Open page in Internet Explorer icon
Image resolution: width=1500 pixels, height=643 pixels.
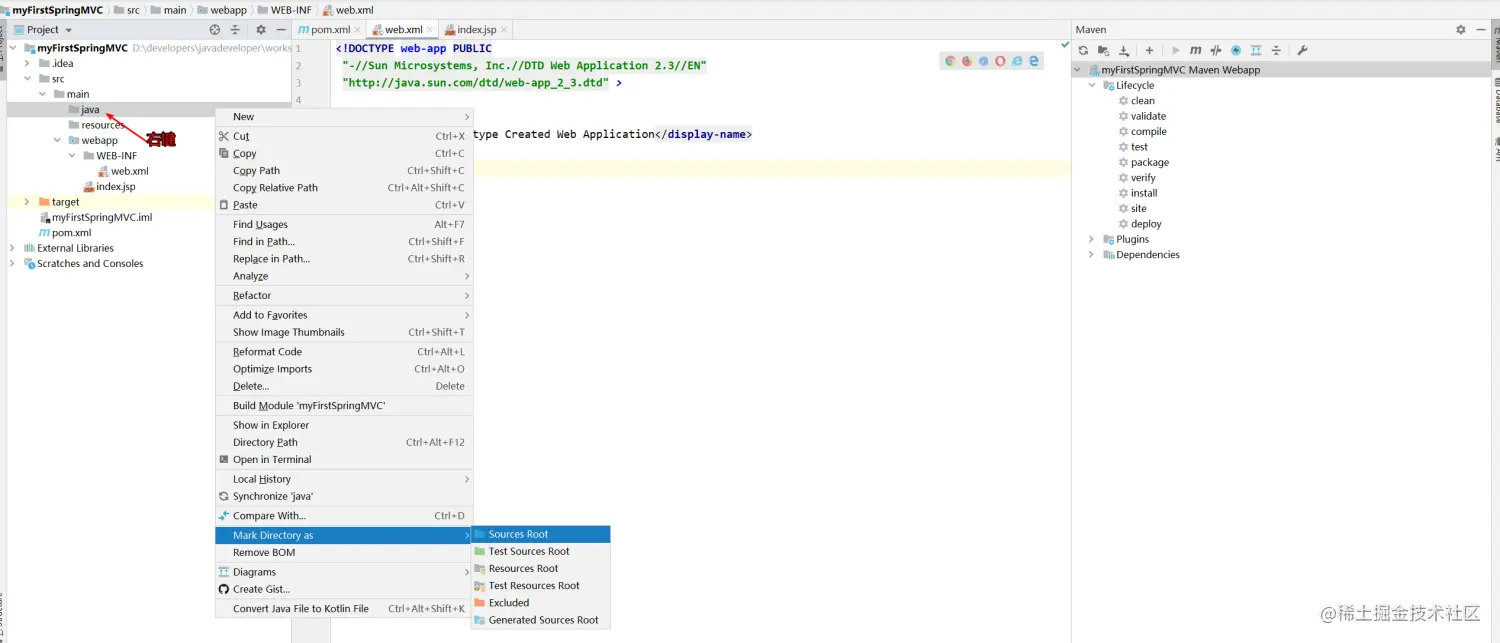pos(1017,61)
